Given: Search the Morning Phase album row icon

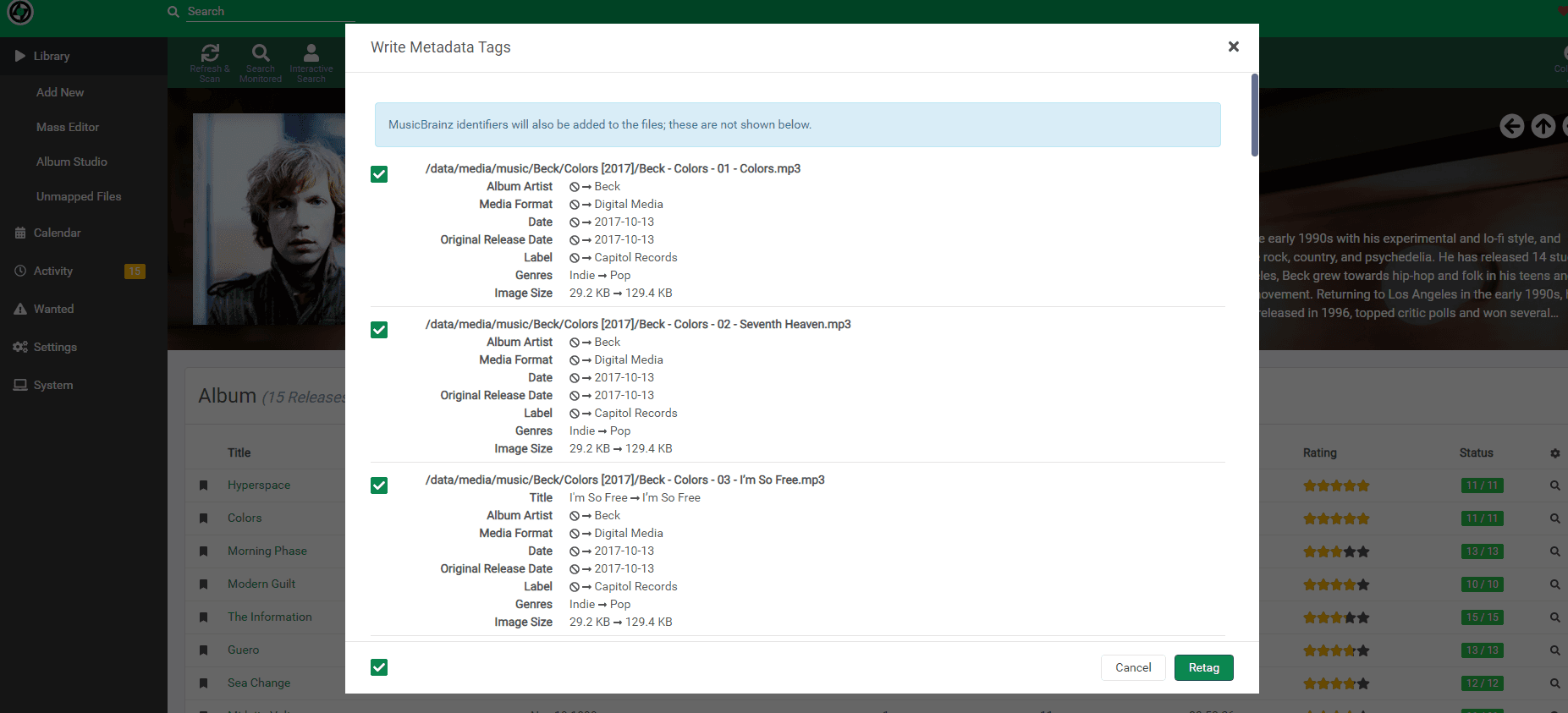Looking at the screenshot, I should [x=1554, y=551].
